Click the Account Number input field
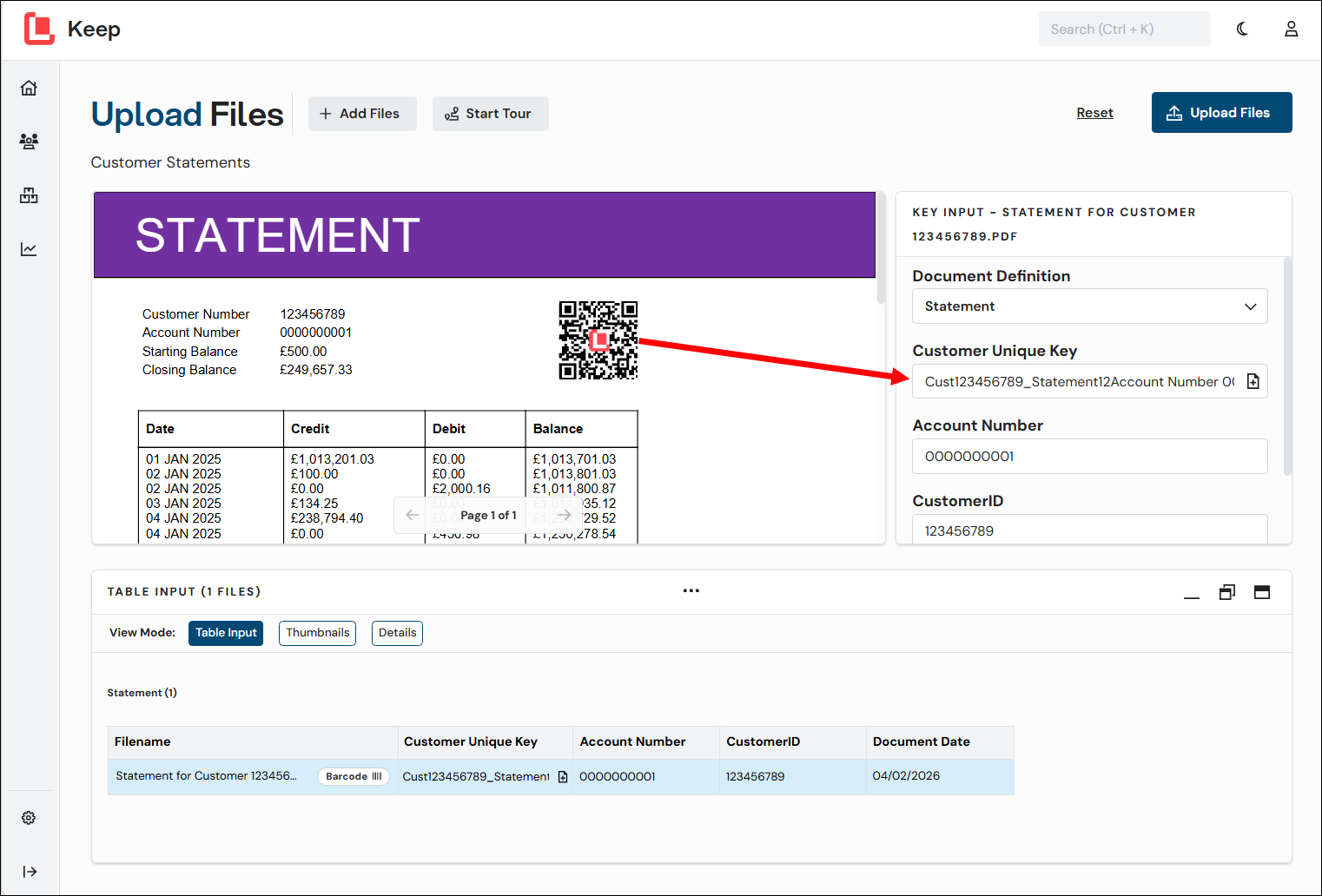This screenshot has height=896, width=1322. [x=1089, y=457]
